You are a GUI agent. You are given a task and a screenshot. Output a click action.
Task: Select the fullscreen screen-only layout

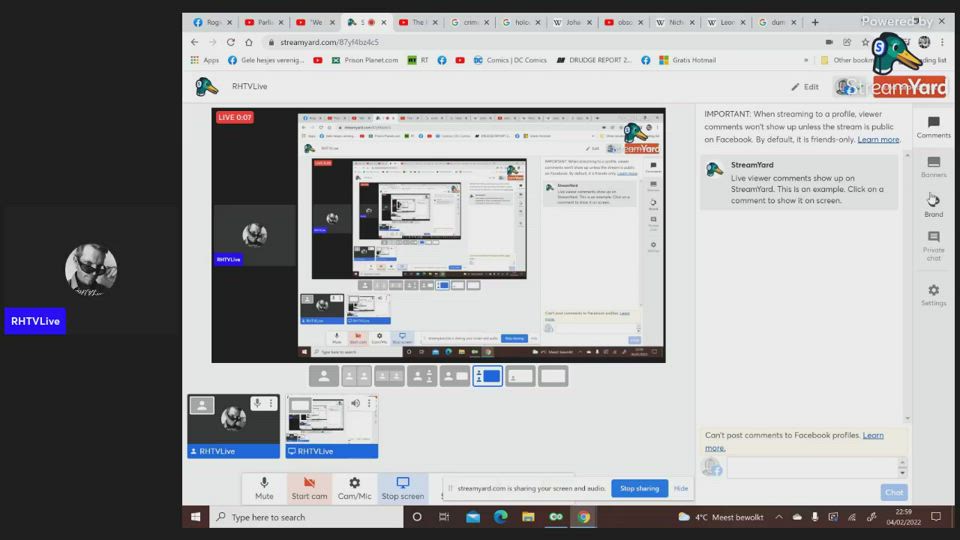(x=552, y=376)
